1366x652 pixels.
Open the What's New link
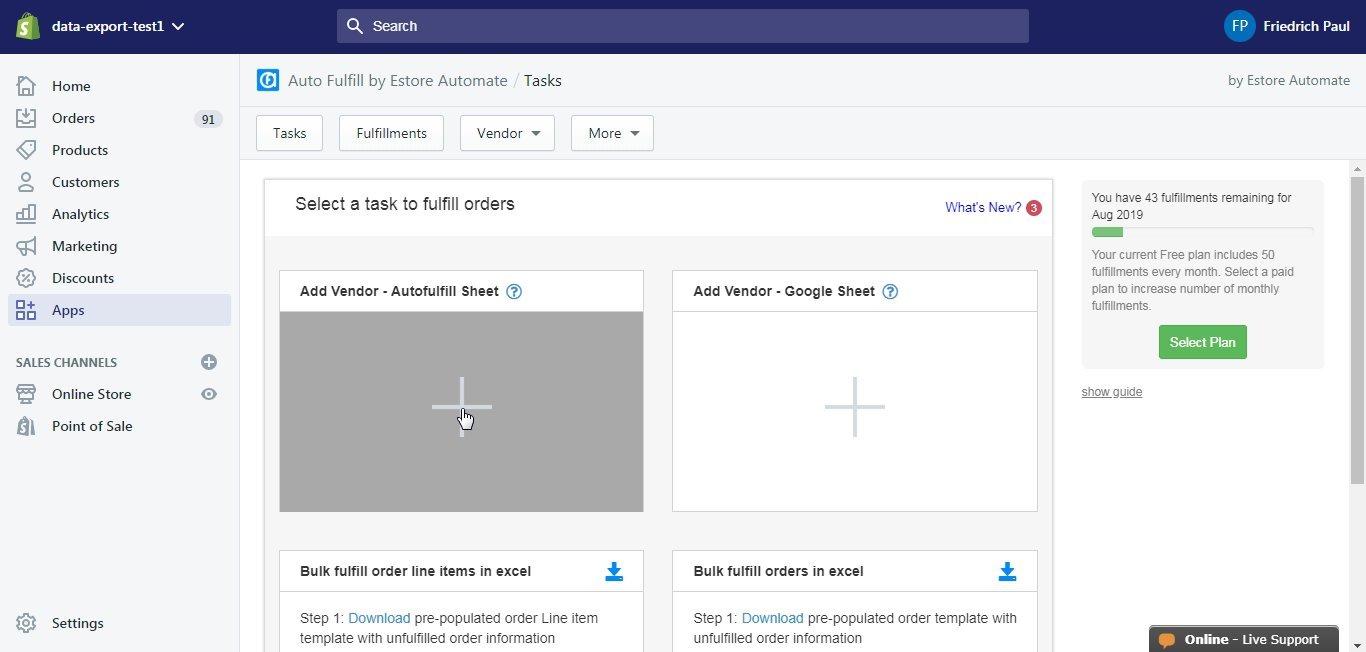coord(982,207)
